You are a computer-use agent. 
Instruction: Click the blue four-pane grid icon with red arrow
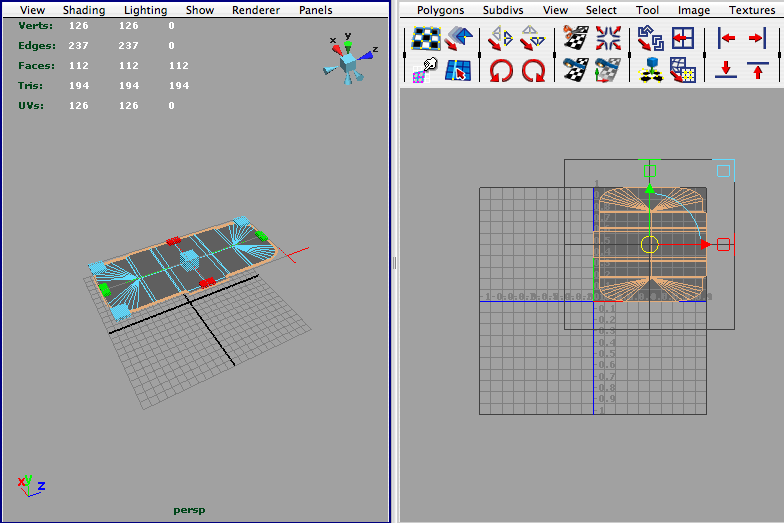click(x=683, y=38)
